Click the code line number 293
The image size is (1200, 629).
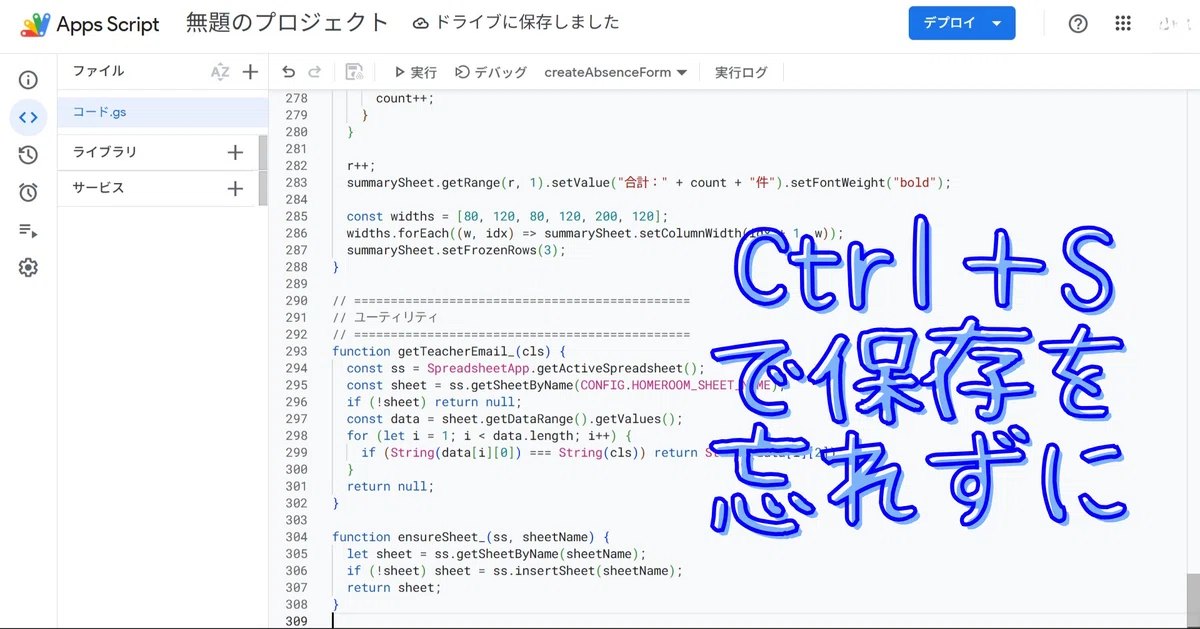tap(296, 351)
